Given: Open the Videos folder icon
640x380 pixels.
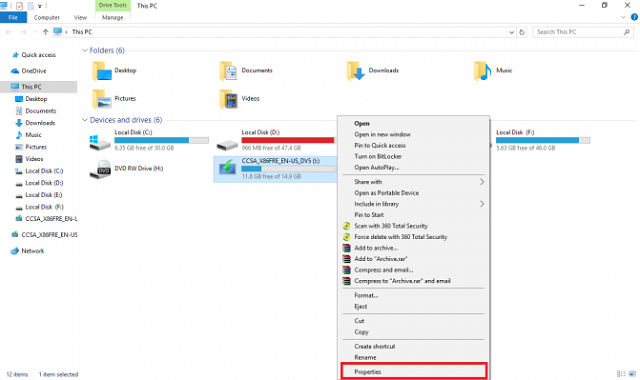Looking at the screenshot, I should point(229,99).
